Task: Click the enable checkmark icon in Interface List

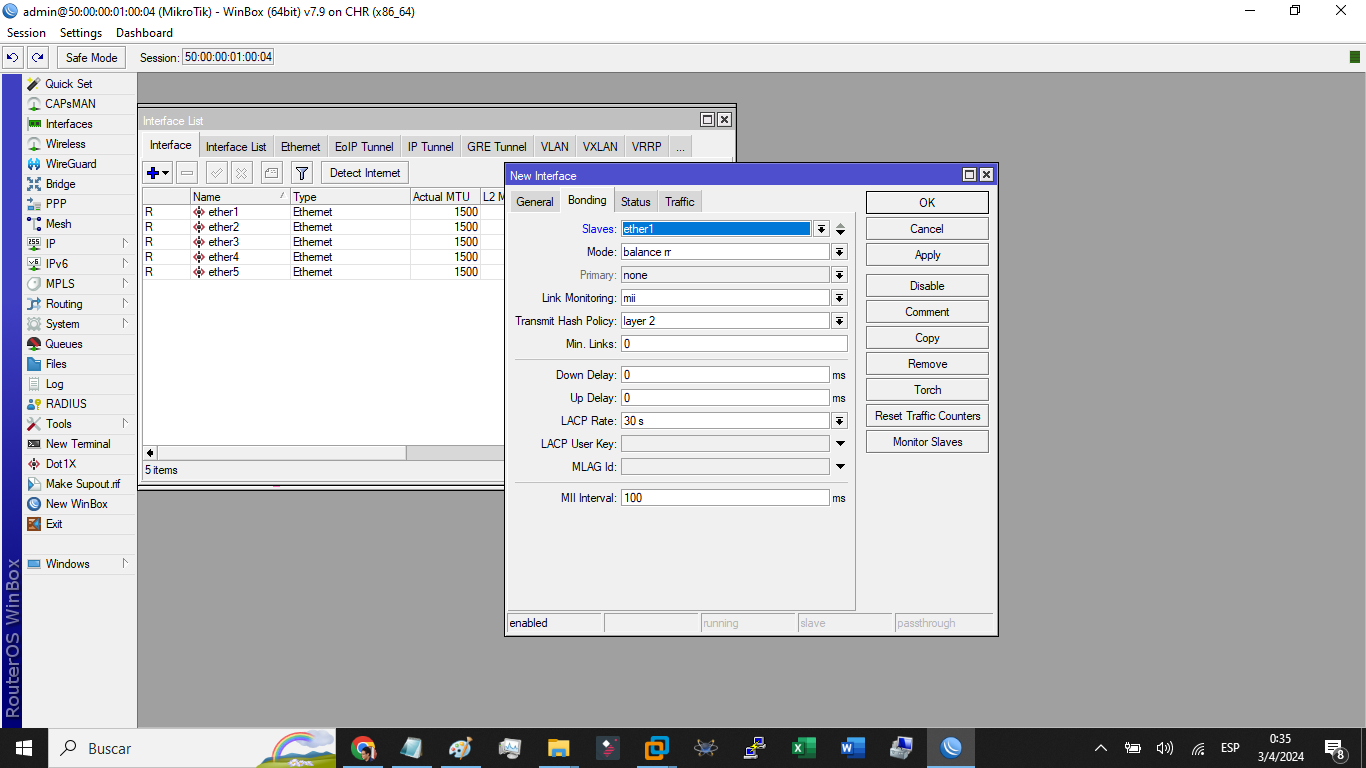Action: pos(217,173)
